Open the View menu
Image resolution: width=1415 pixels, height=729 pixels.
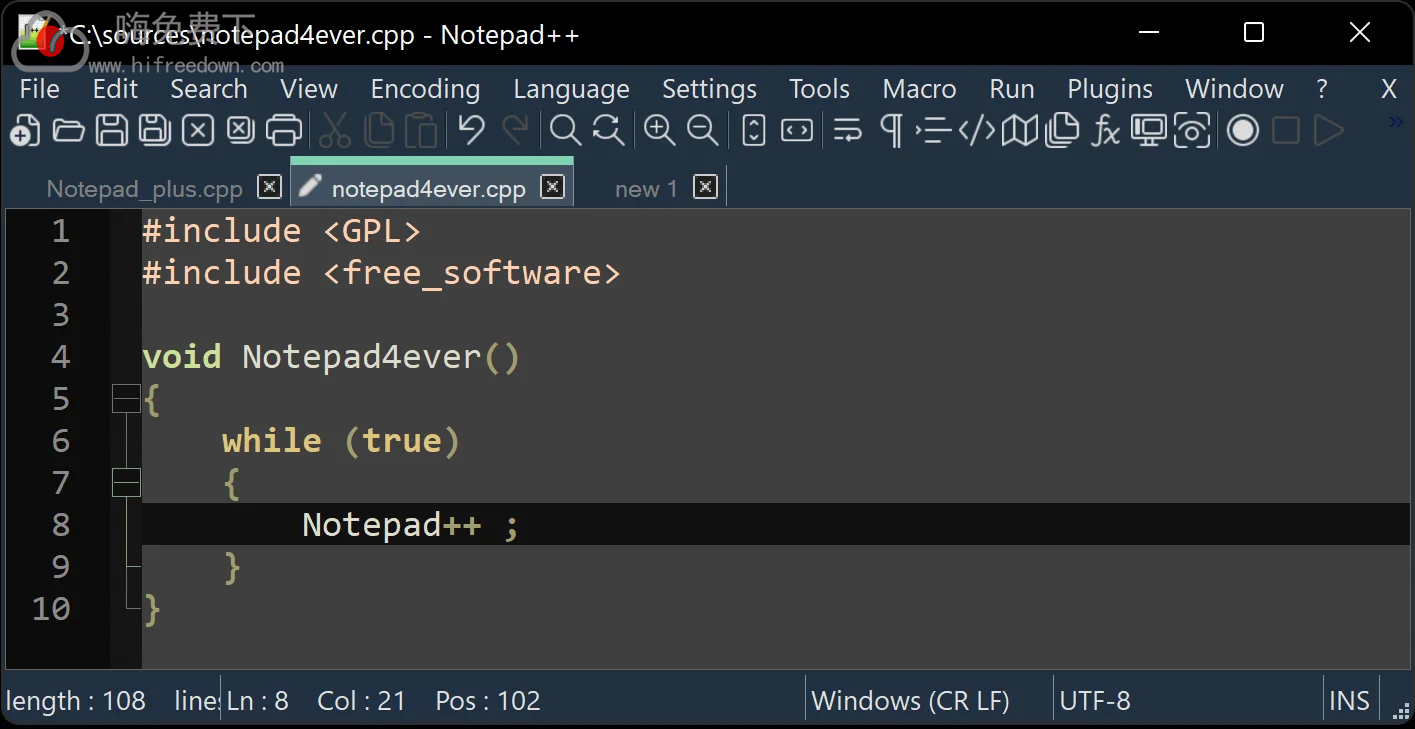[309, 89]
